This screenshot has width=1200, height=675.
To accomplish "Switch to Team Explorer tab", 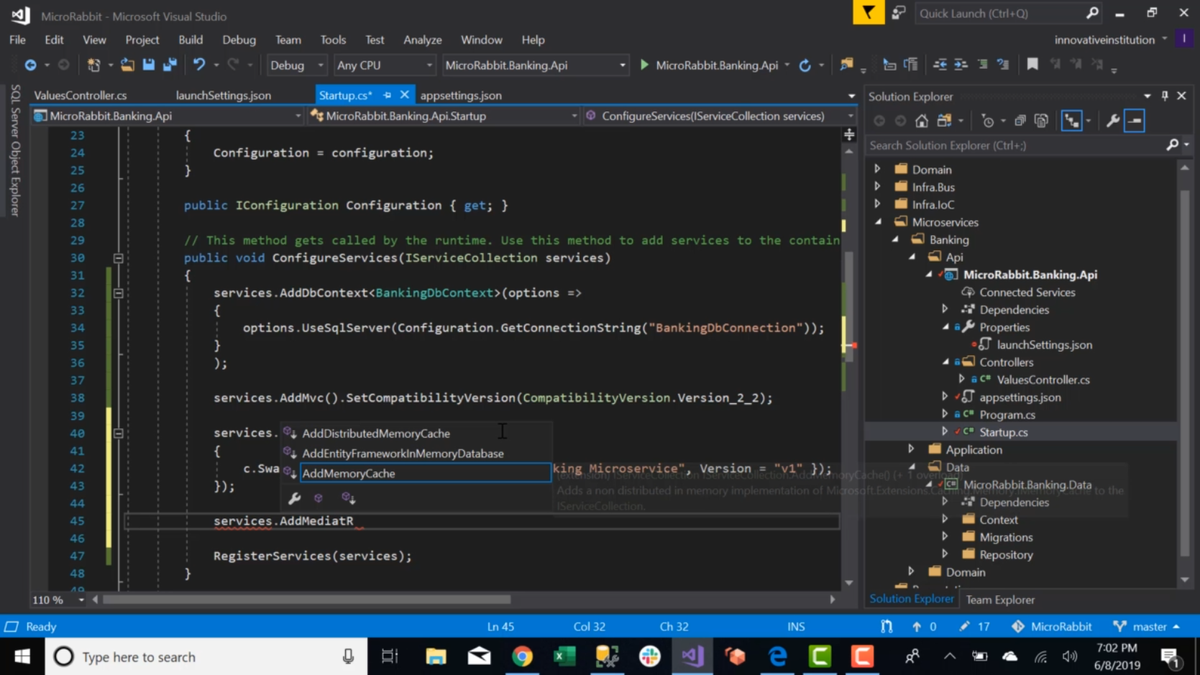I will [1000, 600].
